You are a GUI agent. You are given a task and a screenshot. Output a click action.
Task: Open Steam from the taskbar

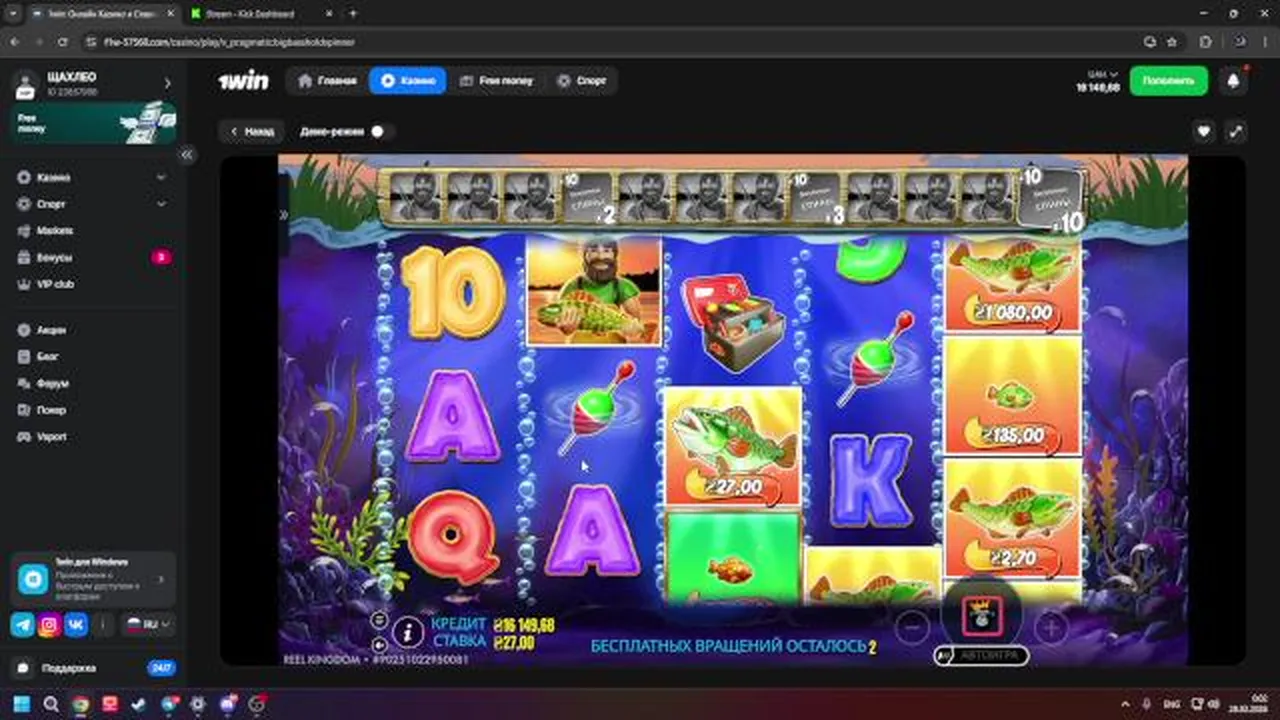139,704
